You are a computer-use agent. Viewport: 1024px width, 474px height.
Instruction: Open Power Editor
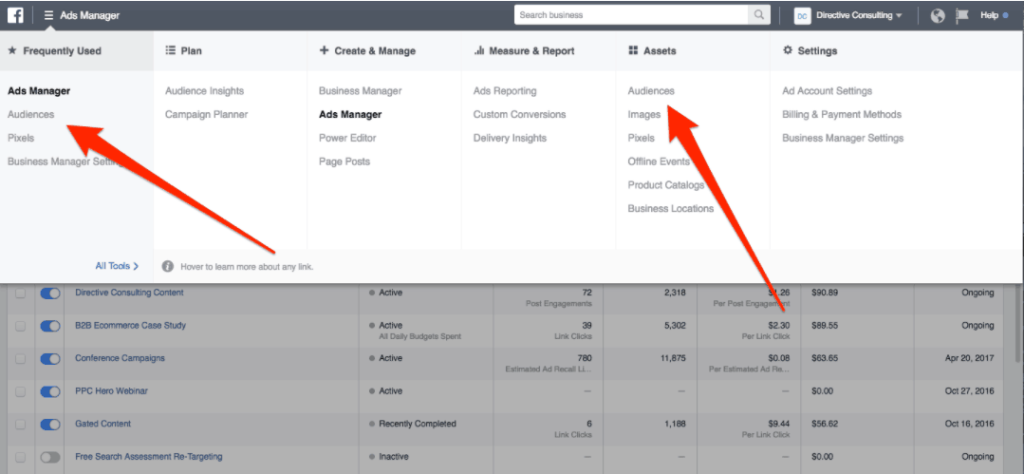click(347, 138)
